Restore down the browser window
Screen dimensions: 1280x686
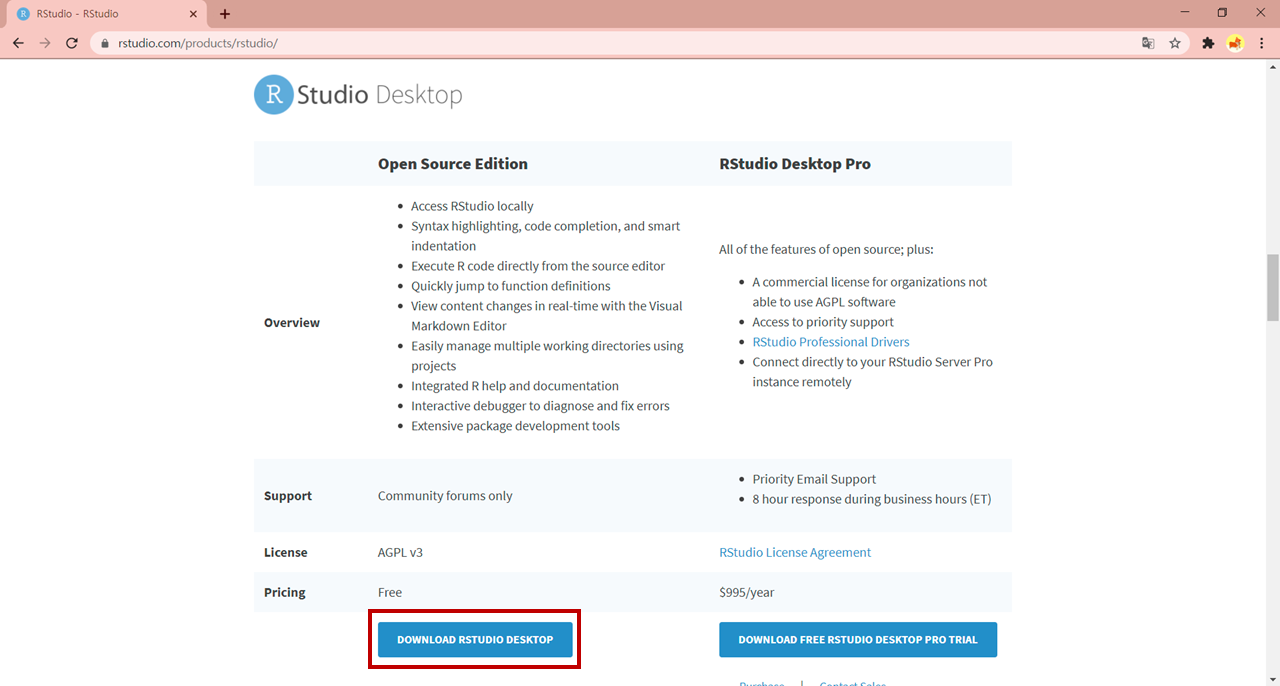tap(1221, 13)
